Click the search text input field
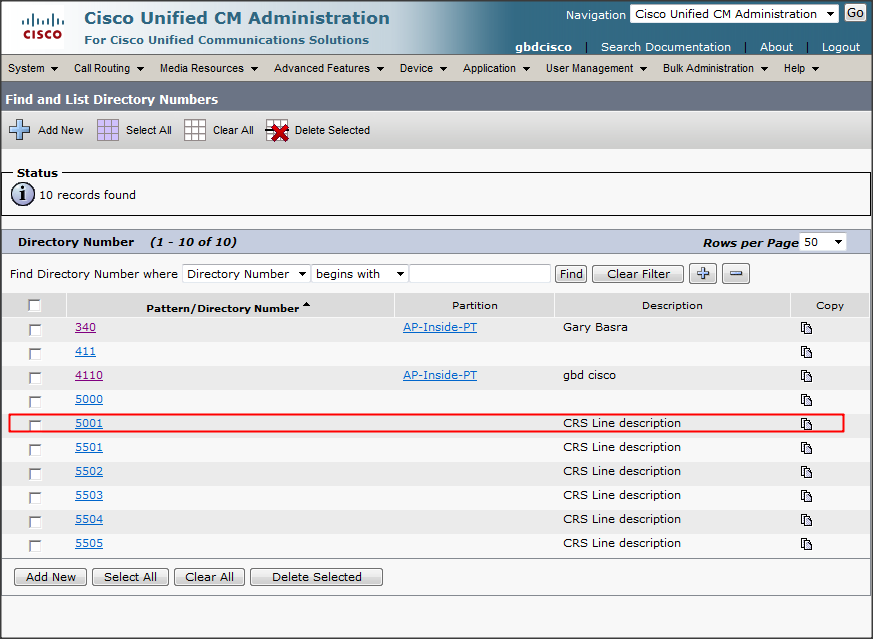The width and height of the screenshot is (873, 639). coord(480,274)
